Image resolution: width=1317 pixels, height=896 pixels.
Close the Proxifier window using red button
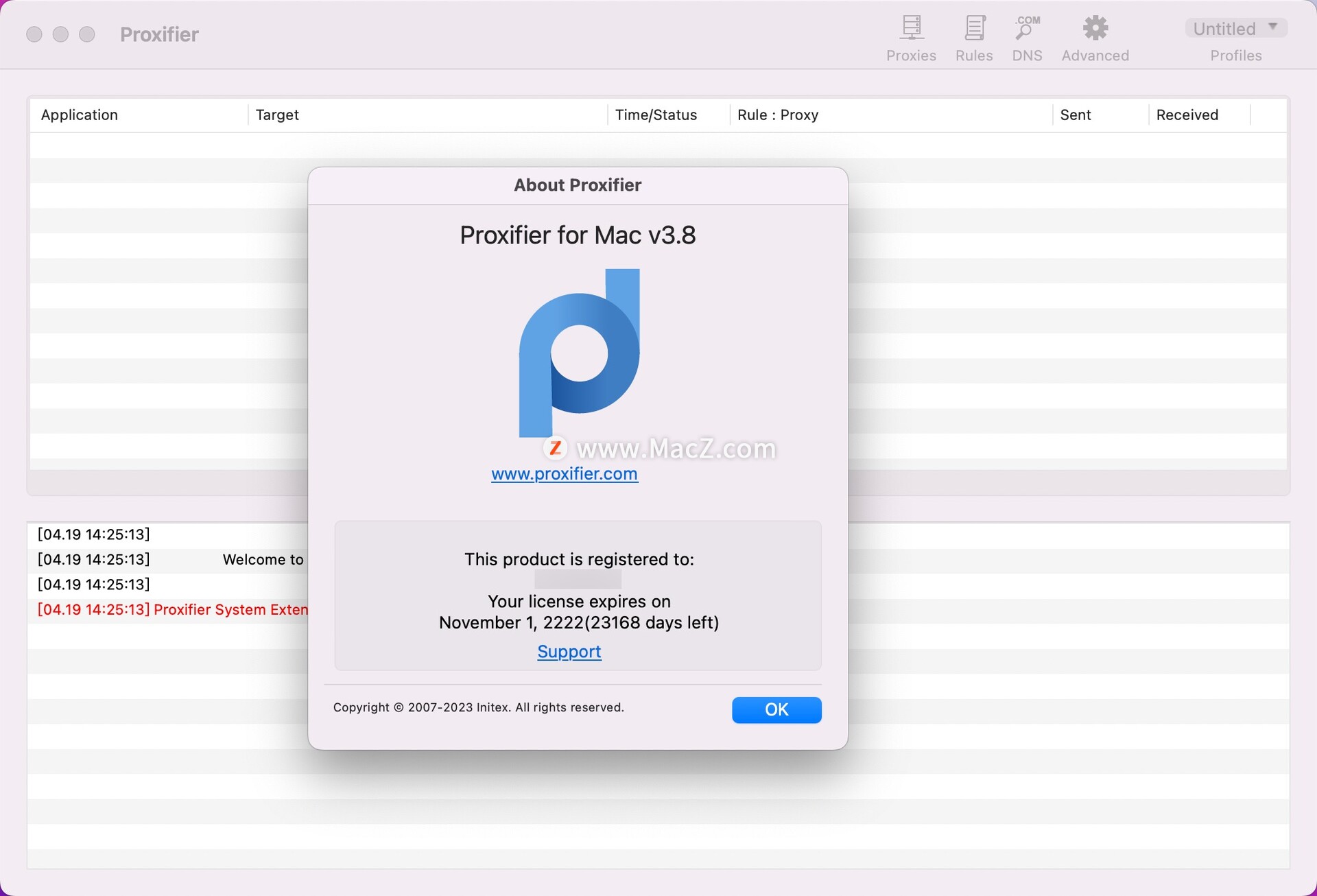click(x=34, y=34)
